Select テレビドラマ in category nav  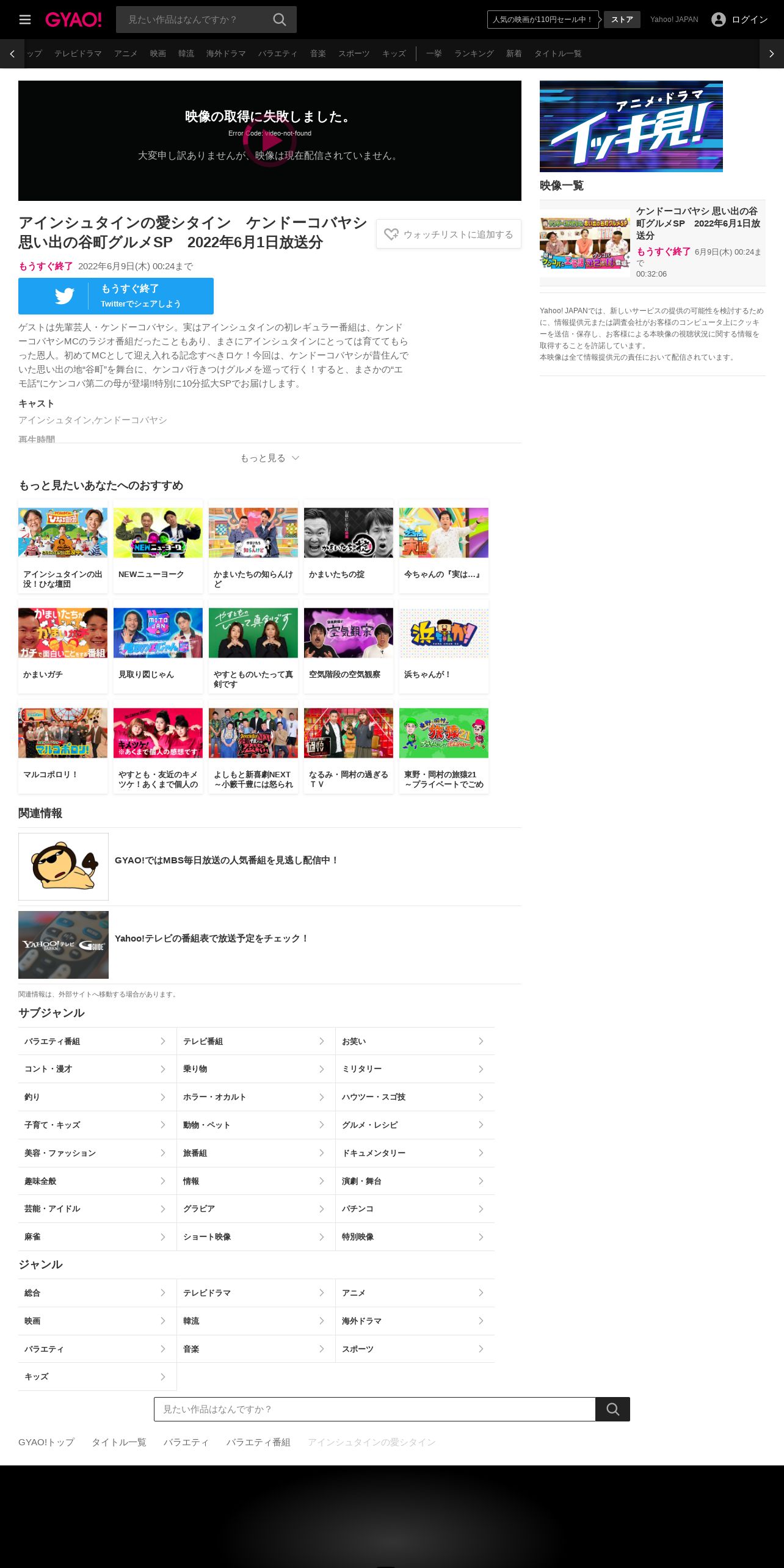78,54
